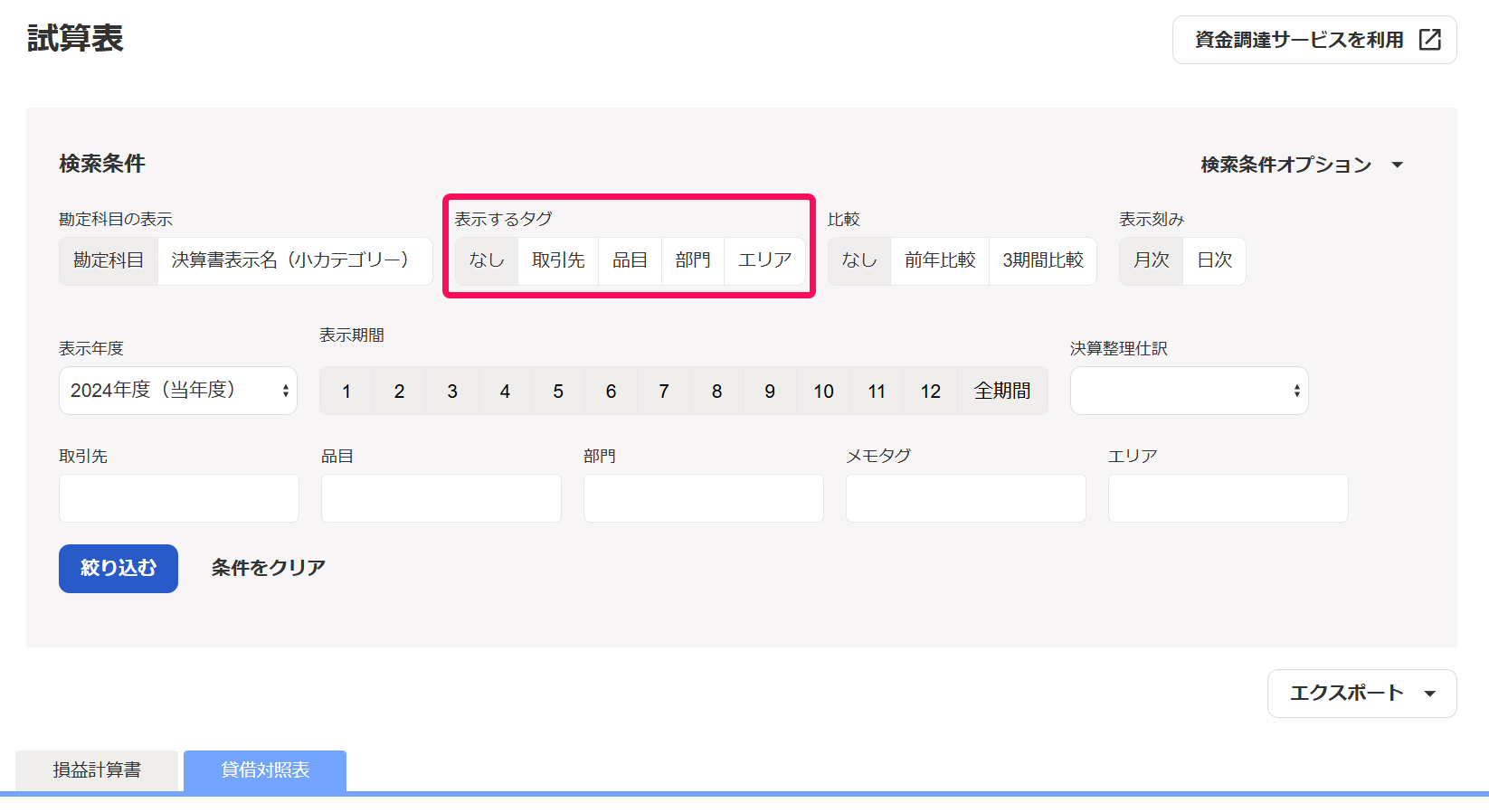Apply filters with 絞り込む button

(x=119, y=569)
